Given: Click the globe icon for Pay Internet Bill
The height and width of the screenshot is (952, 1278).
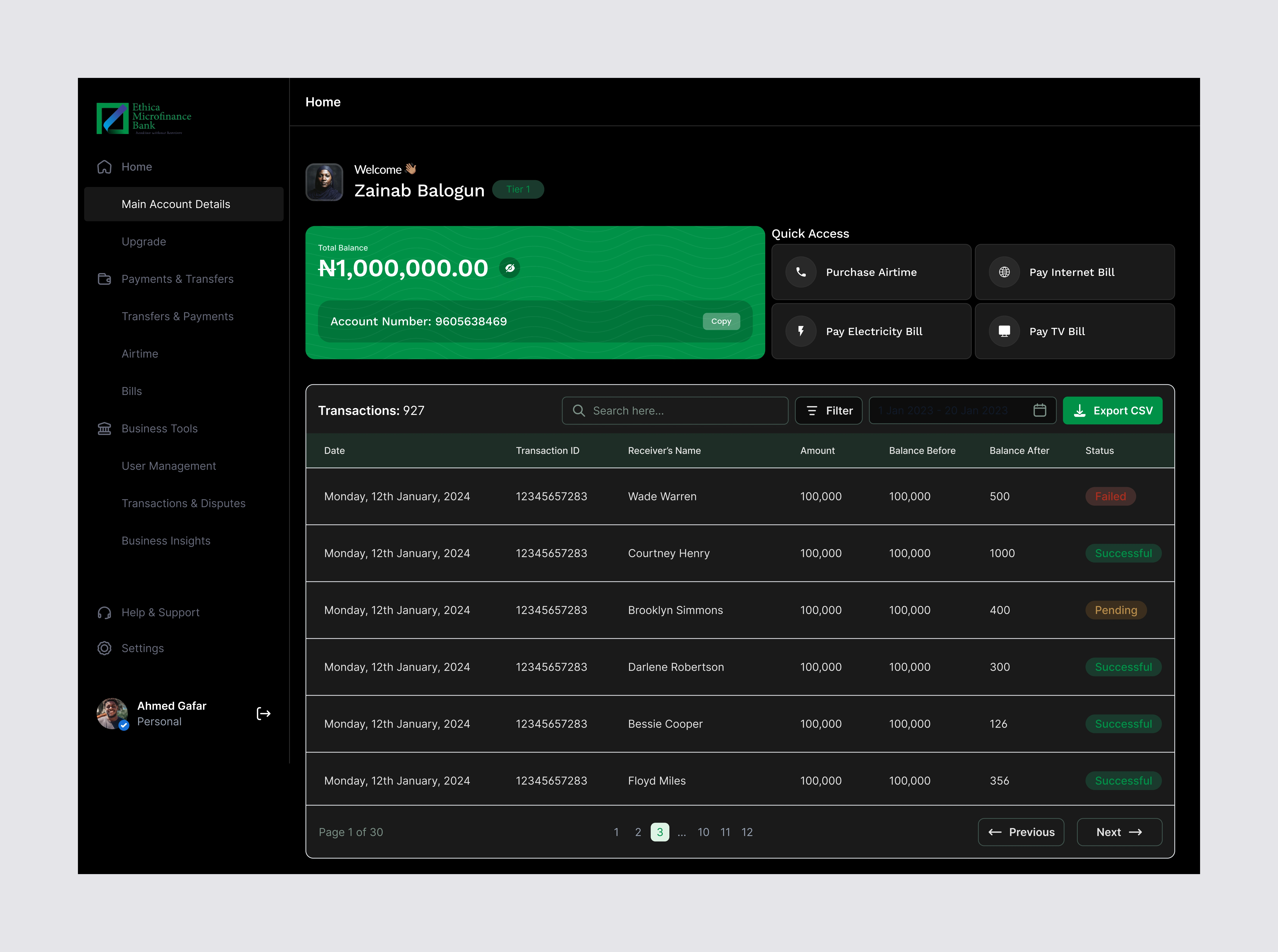Looking at the screenshot, I should pyautogui.click(x=1004, y=272).
